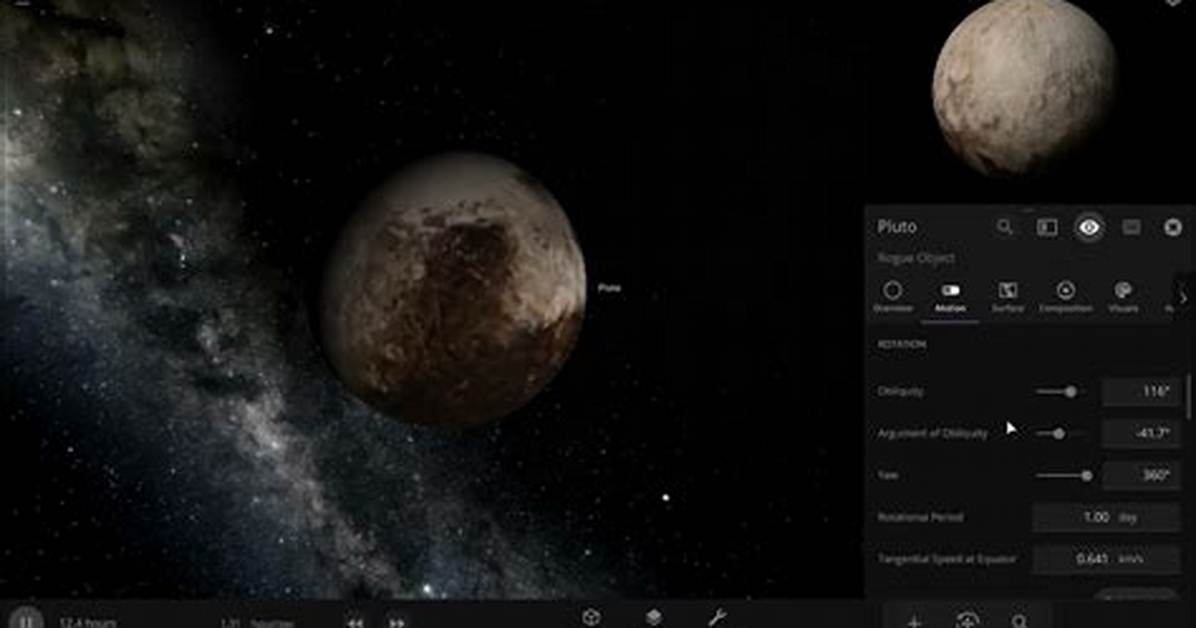
Task: Click the Pluto title in the panel
Action: (897, 227)
